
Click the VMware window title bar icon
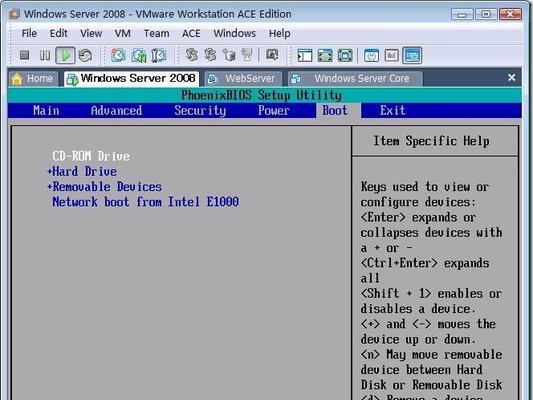pyautogui.click(x=14, y=14)
